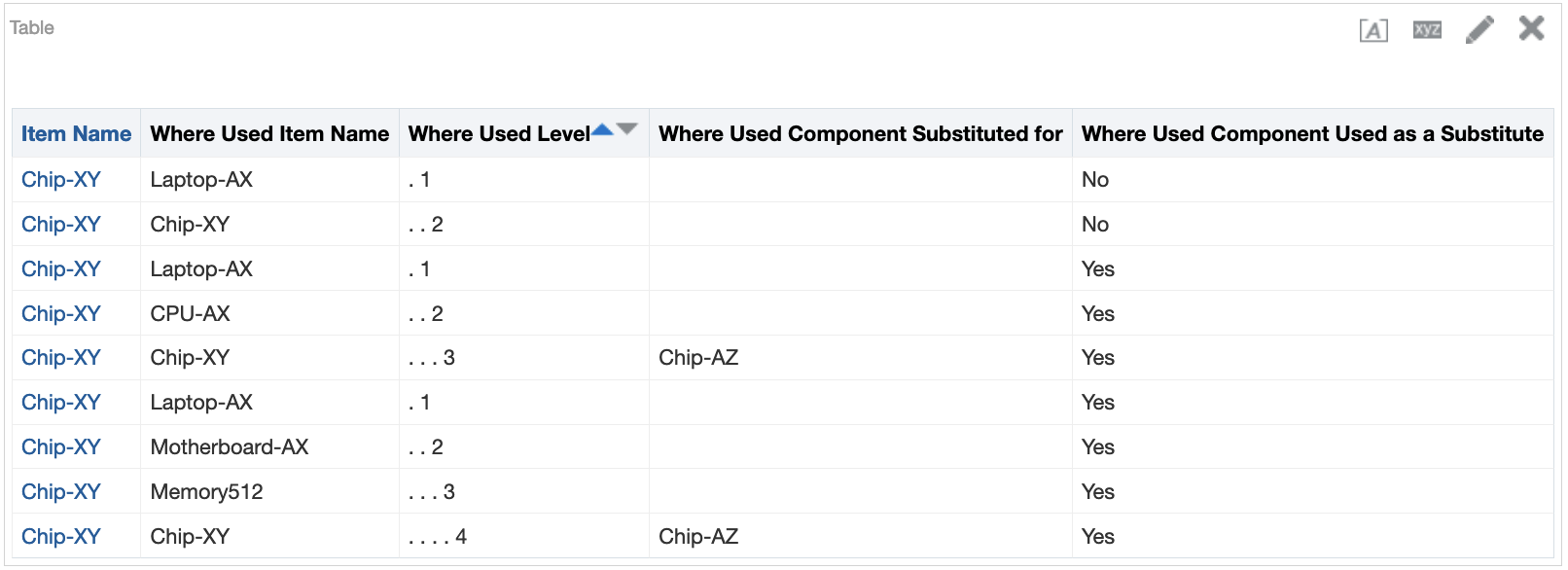The image size is (1568, 570).
Task: Click Where Used Component Substituted for header
Action: point(860,134)
